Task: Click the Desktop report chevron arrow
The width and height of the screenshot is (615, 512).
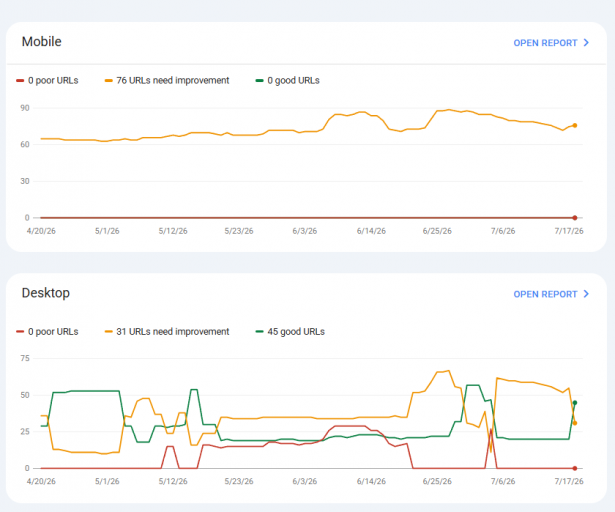Action: pos(586,294)
